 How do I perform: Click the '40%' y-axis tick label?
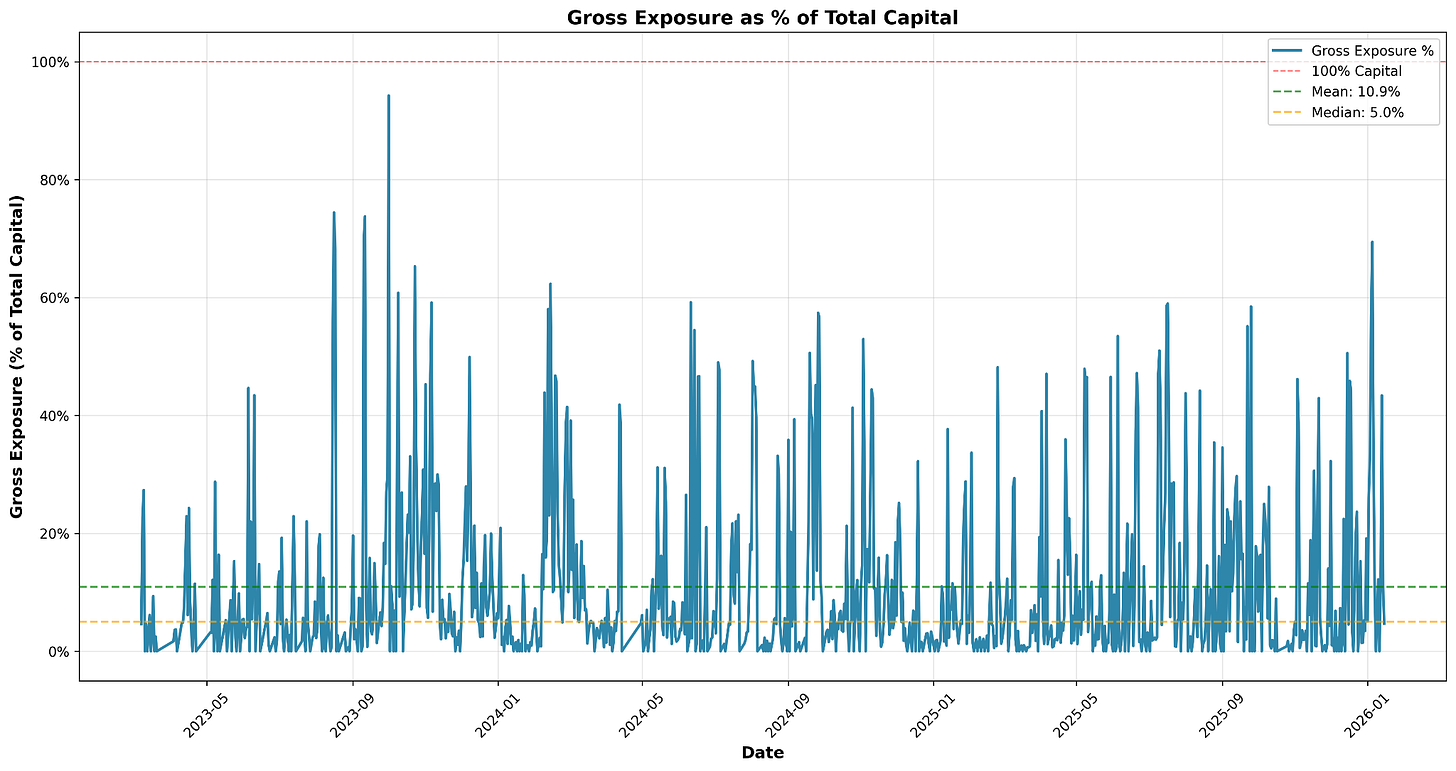click(55, 416)
